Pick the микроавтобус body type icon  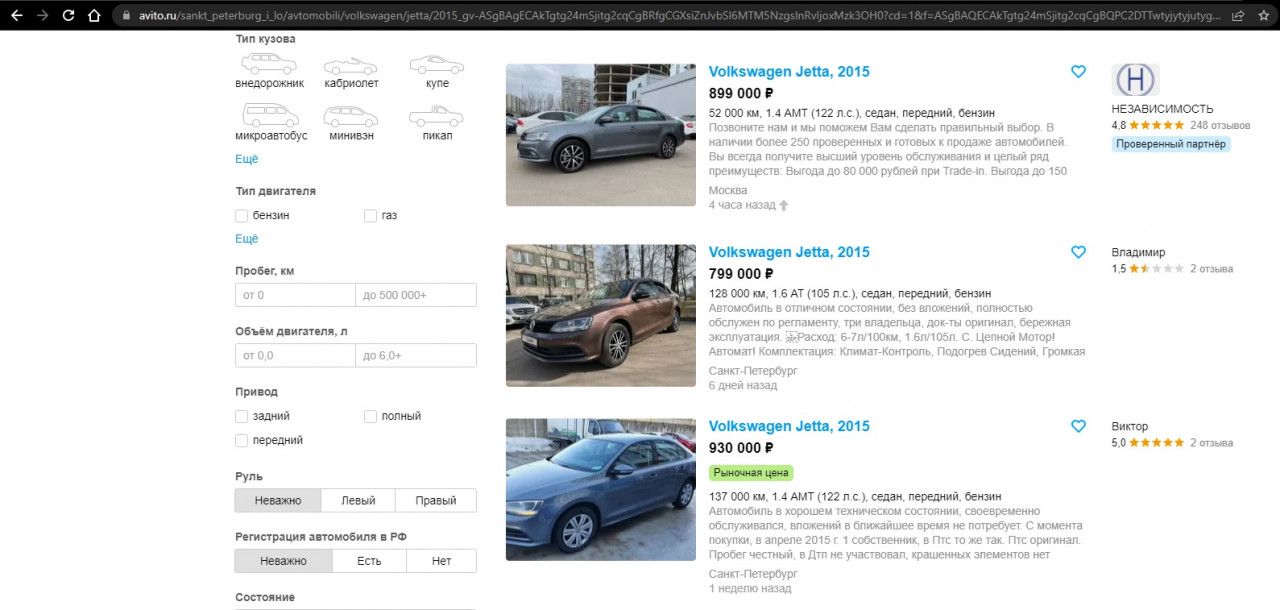click(x=271, y=117)
